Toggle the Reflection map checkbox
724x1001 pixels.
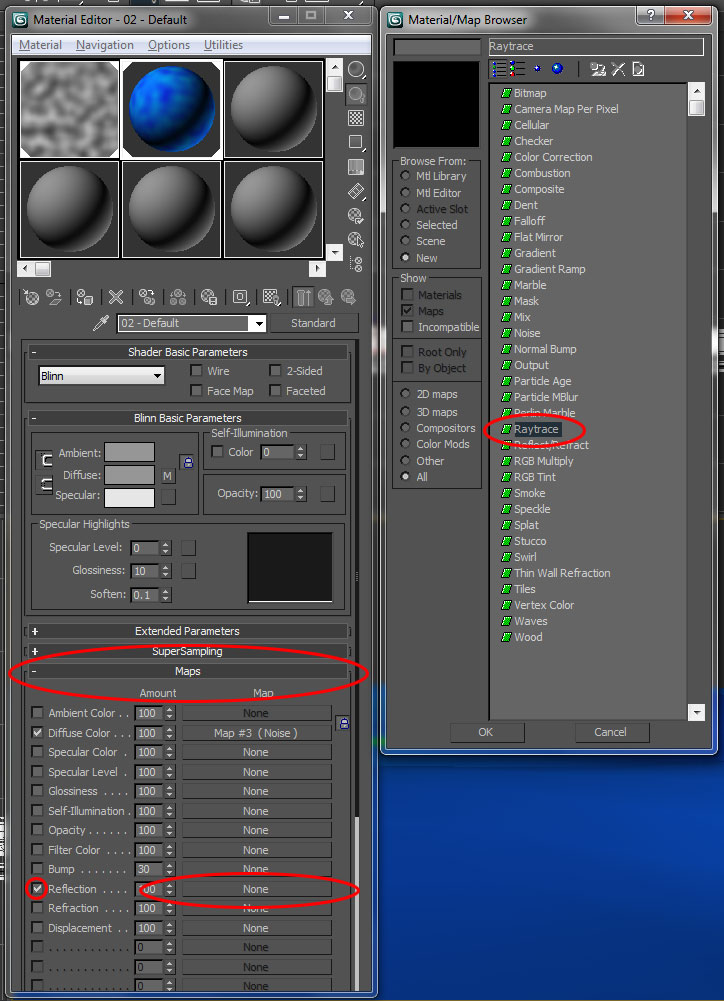tap(38, 889)
